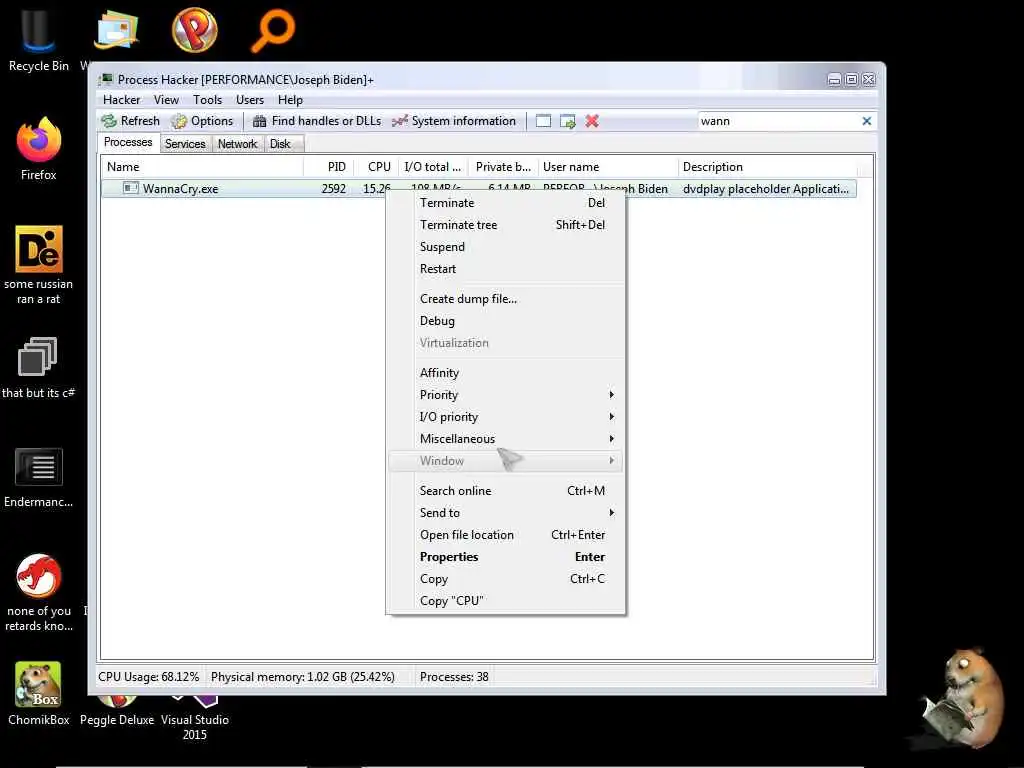Choose Open file location menu entry
Viewport: 1024px width, 768px height.
505,535
